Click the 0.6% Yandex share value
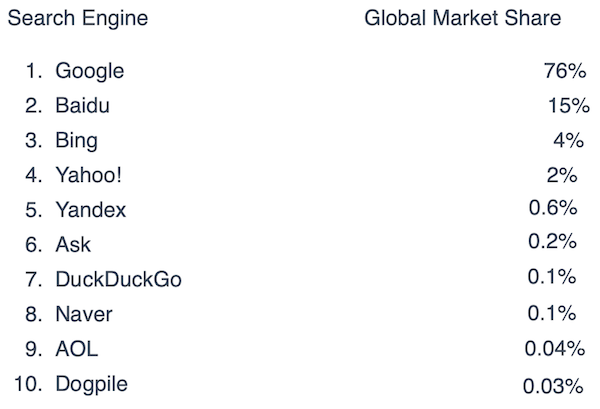Screen dimensions: 600x409 [553, 208]
